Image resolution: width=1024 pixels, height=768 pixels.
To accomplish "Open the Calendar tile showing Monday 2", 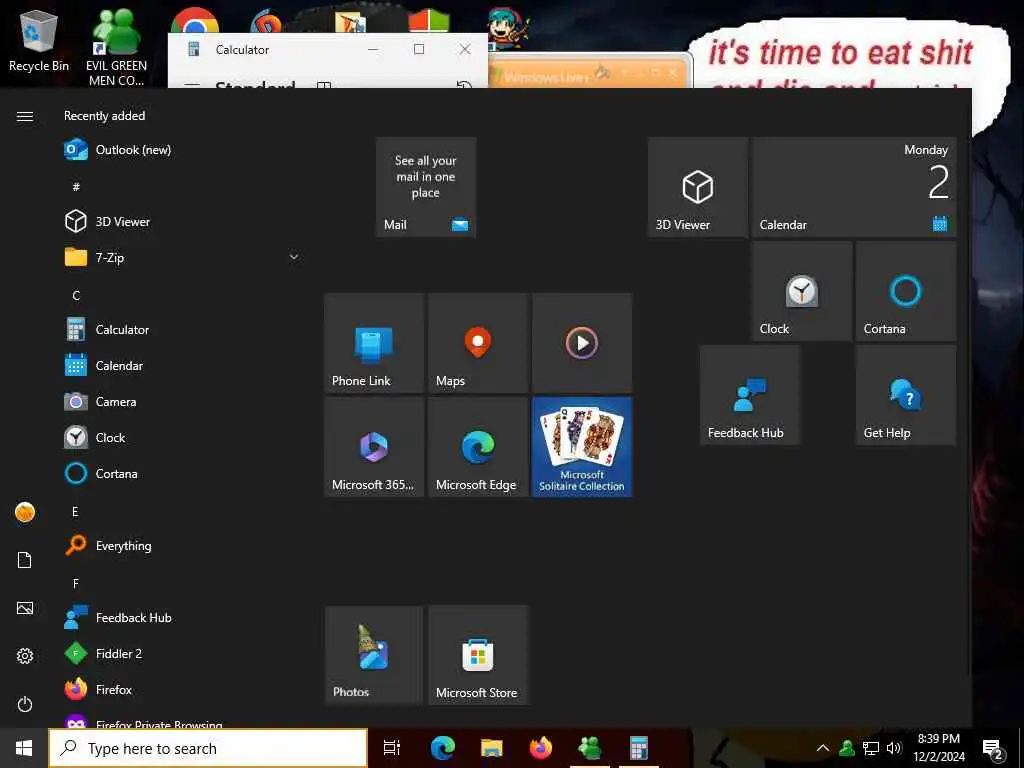I will point(854,187).
